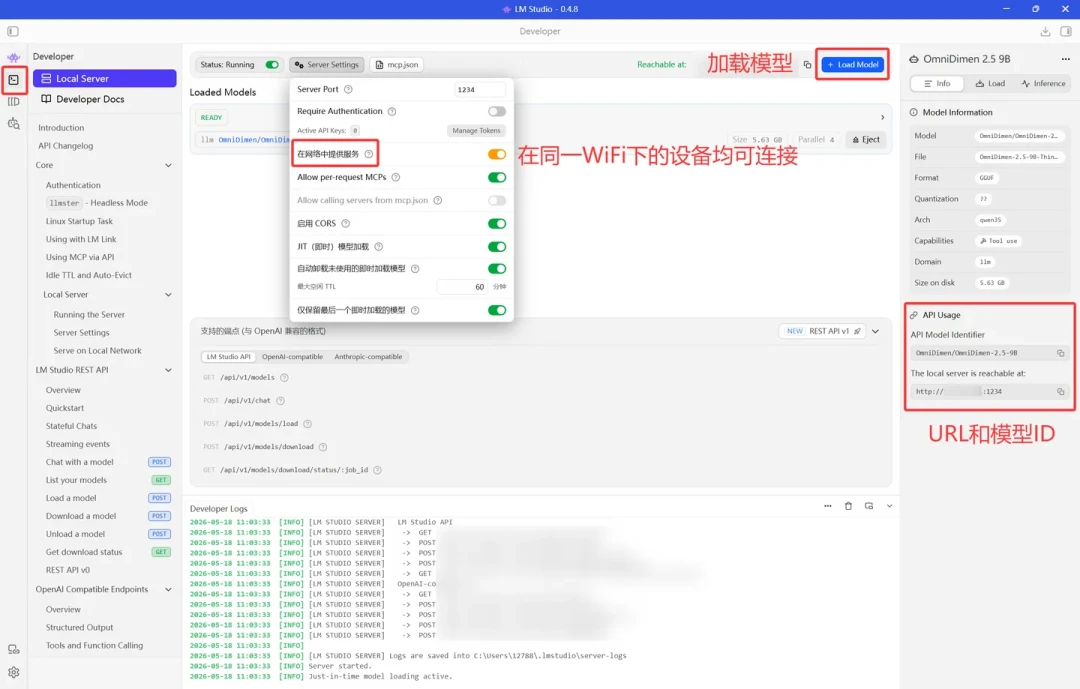This screenshot has height=689, width=1080.
Task: Select the OpenAI-compatible endpoints tab
Action: [292, 357]
